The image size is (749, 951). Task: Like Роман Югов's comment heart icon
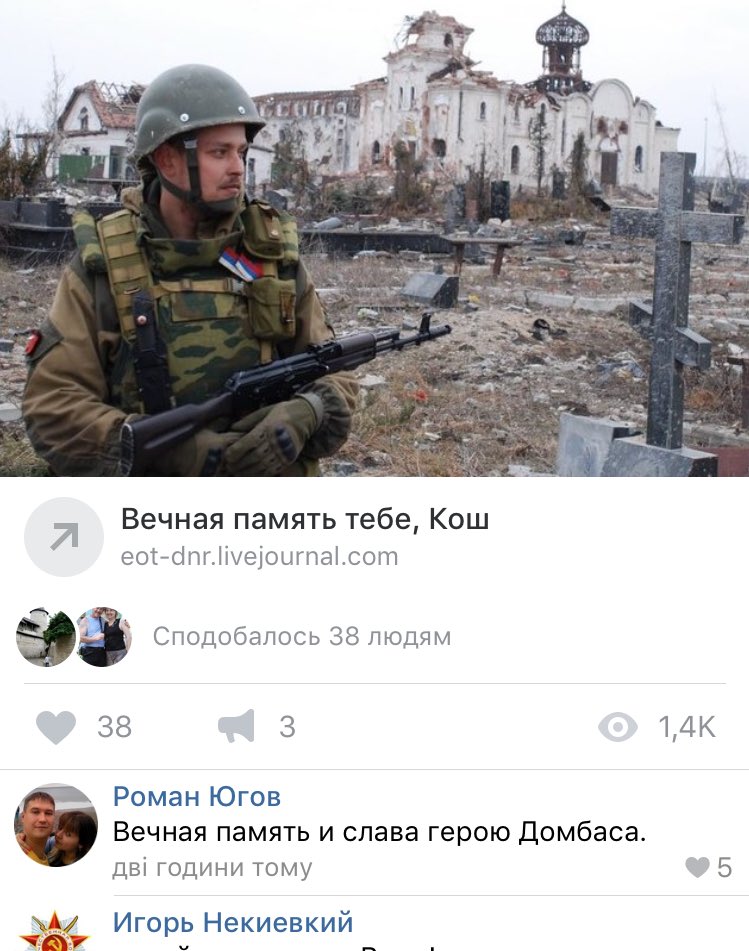pyautogui.click(x=697, y=867)
